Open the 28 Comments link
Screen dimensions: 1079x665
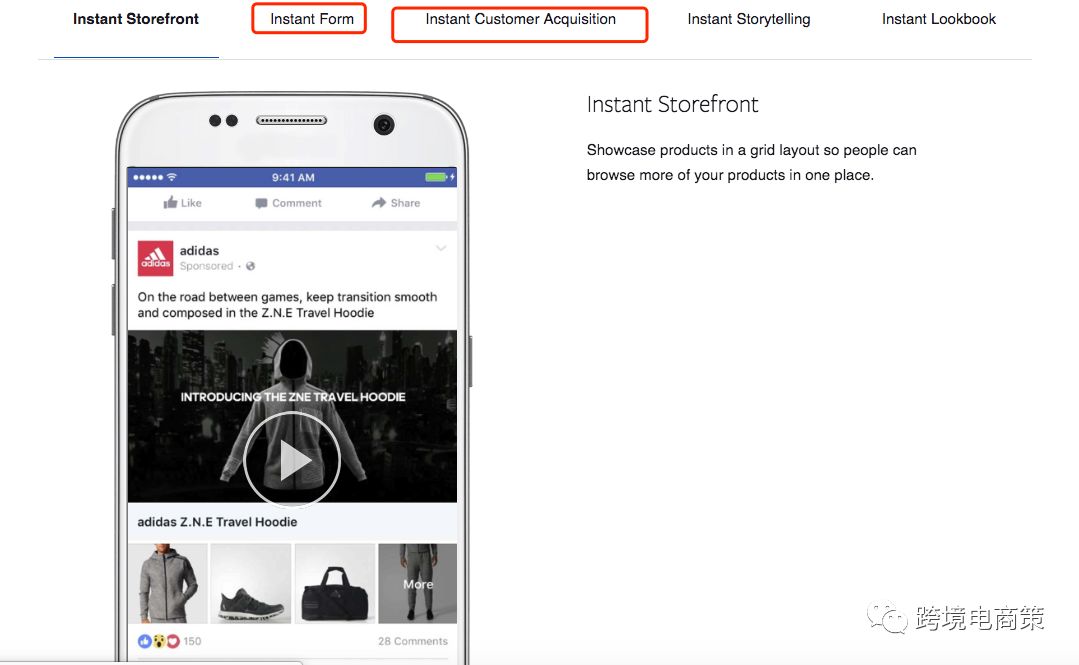413,640
